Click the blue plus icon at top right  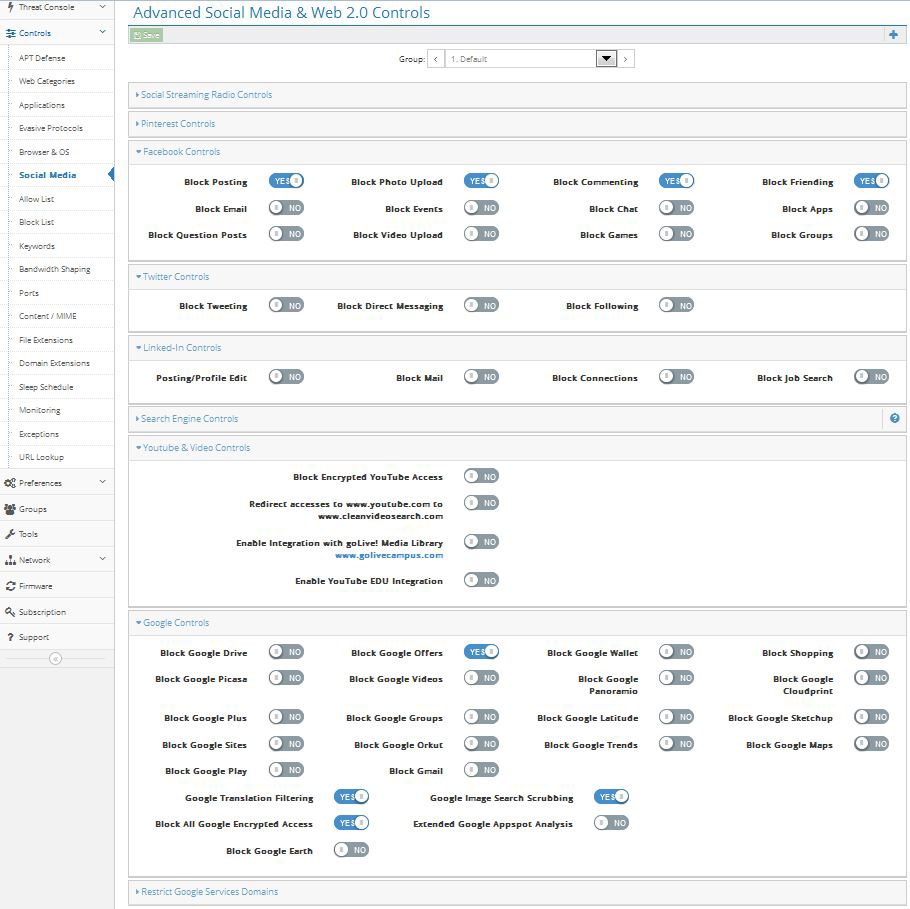pos(893,35)
